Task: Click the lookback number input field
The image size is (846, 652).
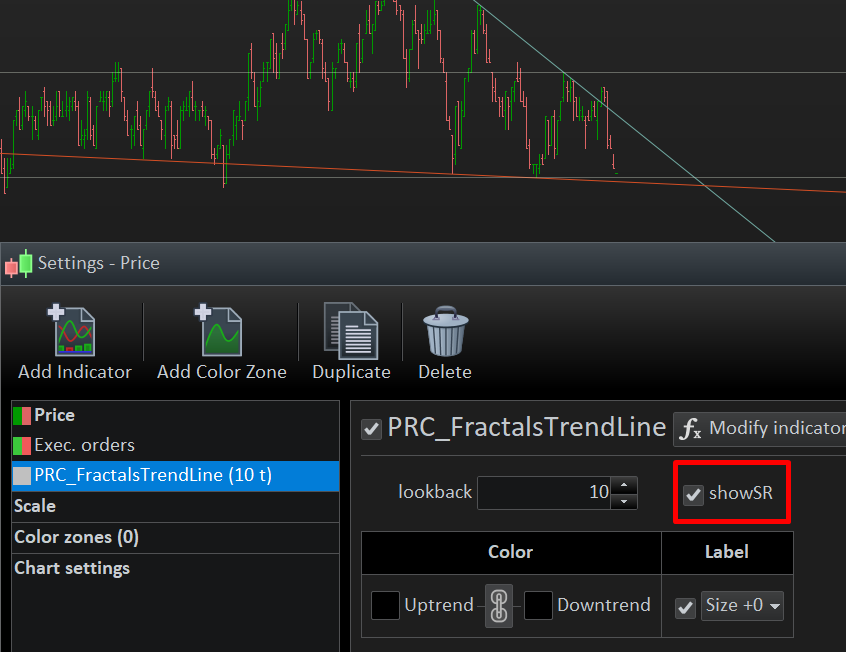Action: (545, 492)
